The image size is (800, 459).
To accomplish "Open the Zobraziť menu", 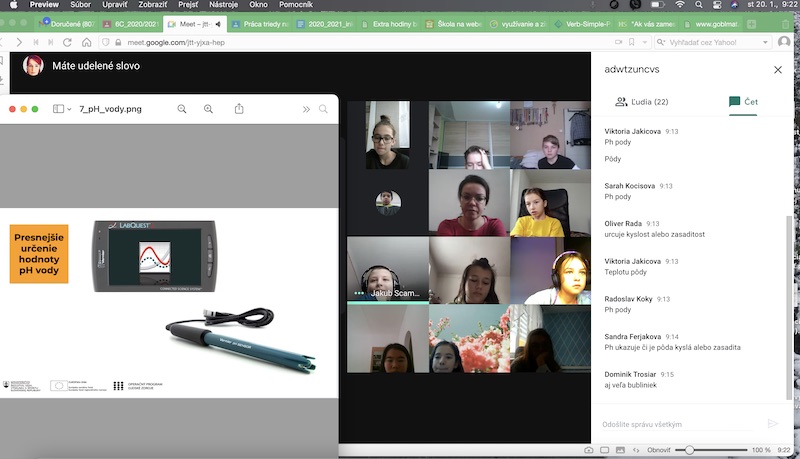I will (153, 5).
